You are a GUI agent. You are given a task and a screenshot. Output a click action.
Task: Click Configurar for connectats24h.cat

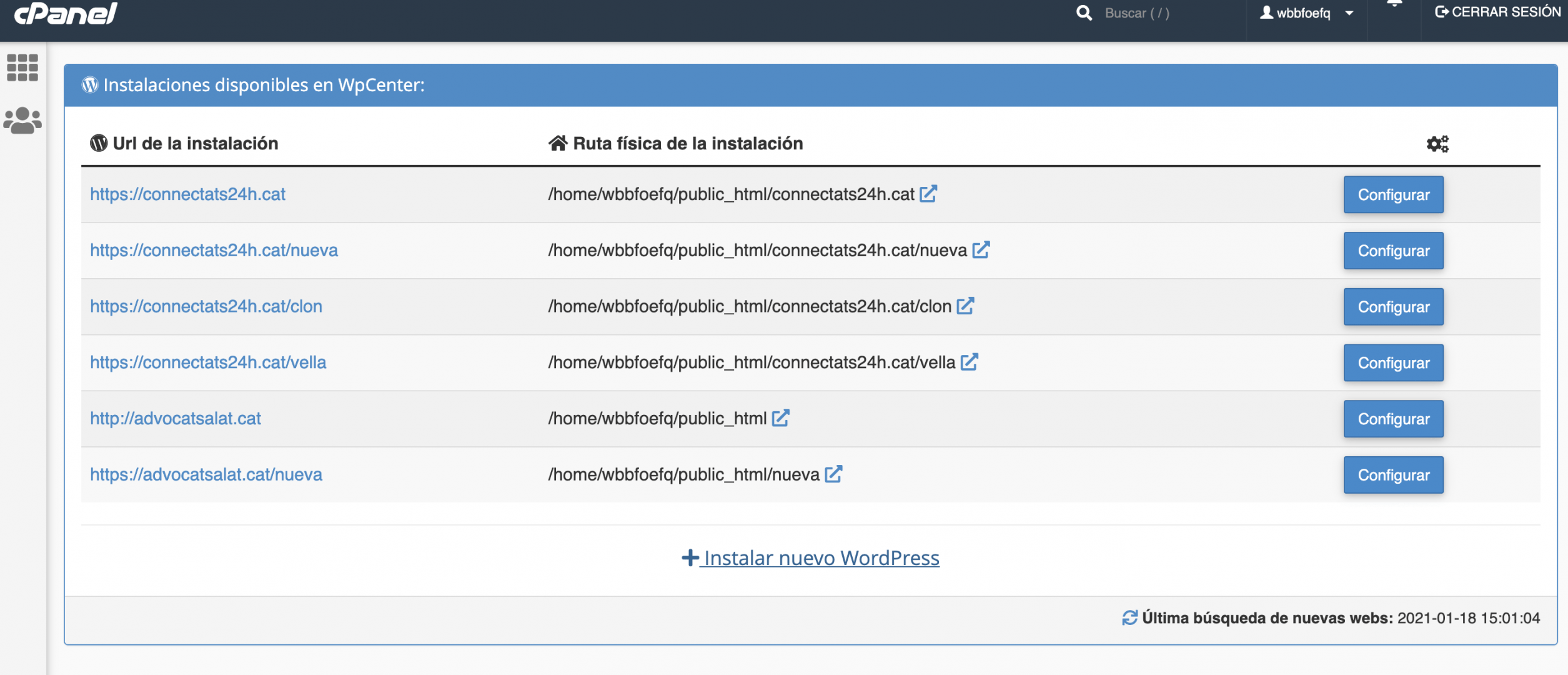click(1394, 194)
